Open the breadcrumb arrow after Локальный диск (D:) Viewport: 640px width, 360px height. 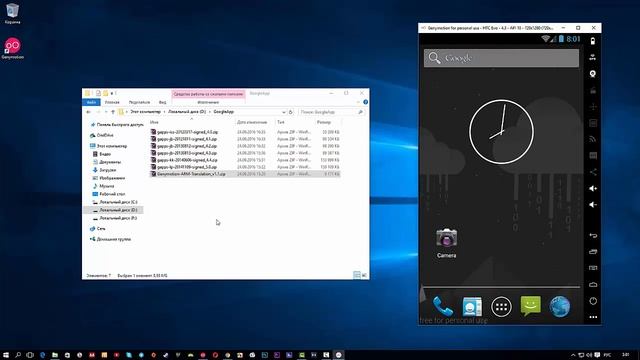[x=209, y=112]
